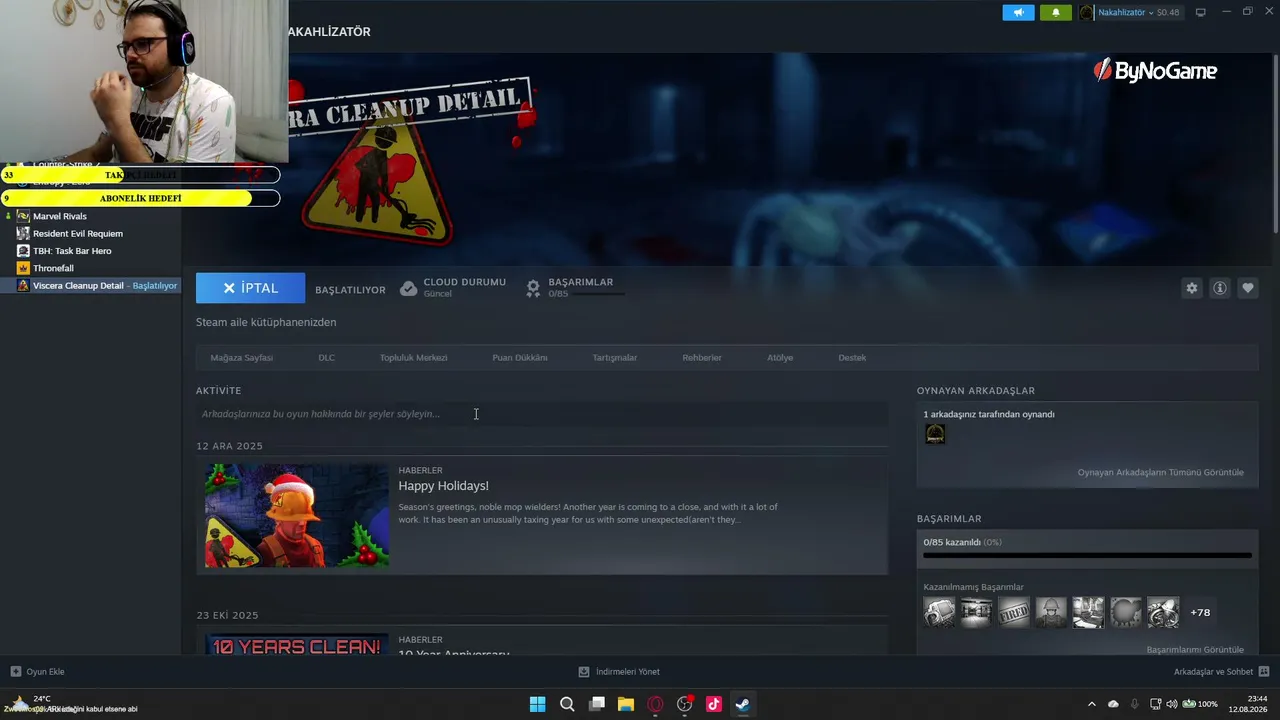Click the Resident Evil Requiem game icon
Viewport: 1280px width, 720px height.
pyautogui.click(x=23, y=233)
